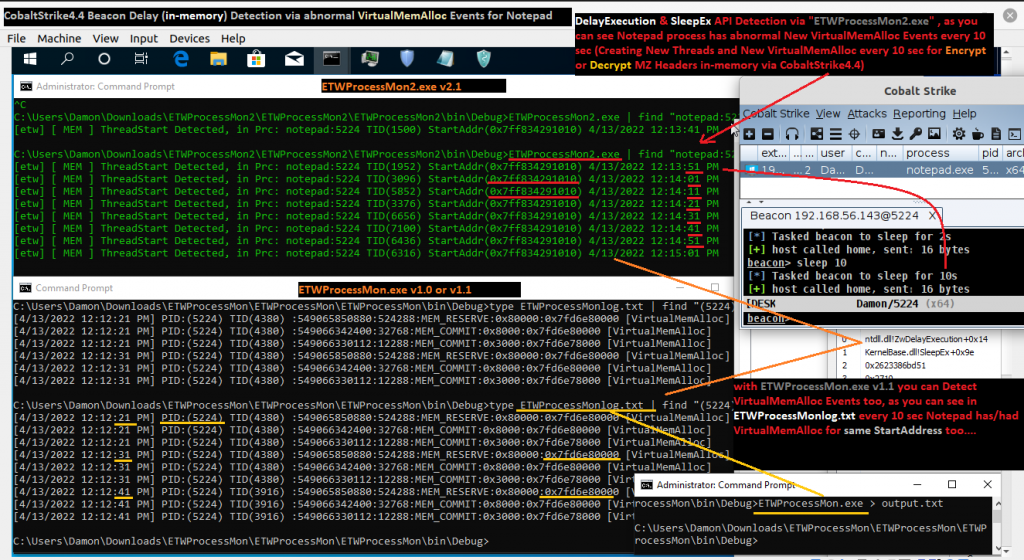Collapse the session pane with split arrows
The height and width of the screenshot is (560, 1024).
749,202
